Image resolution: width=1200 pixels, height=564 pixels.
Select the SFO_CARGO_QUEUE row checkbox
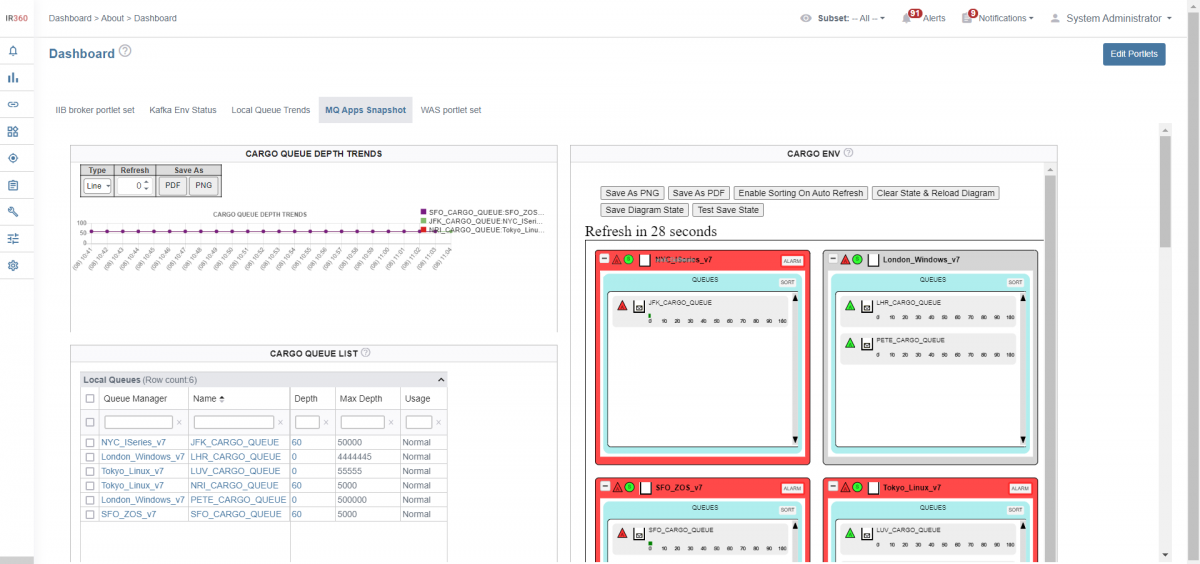click(90, 514)
